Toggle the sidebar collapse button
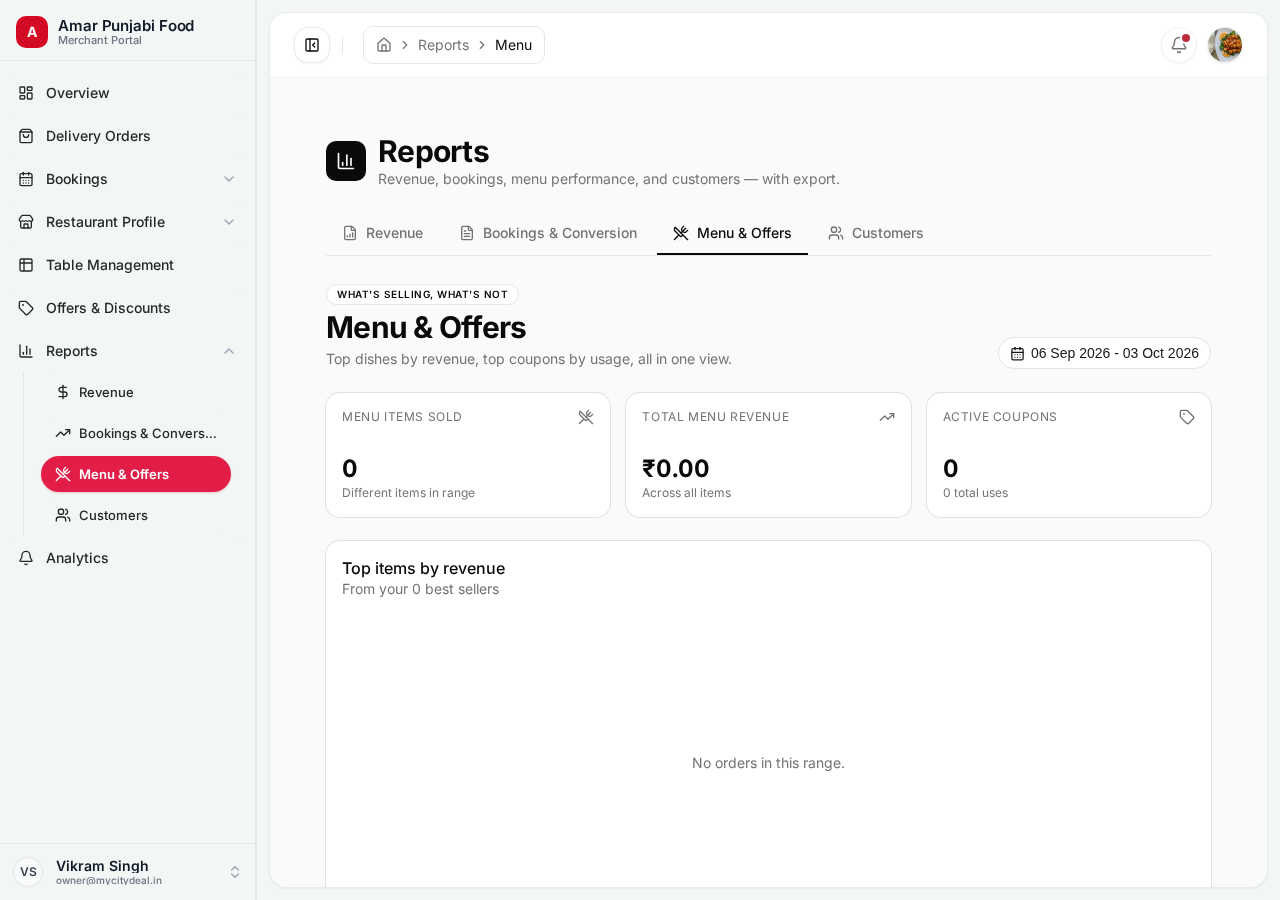Image resolution: width=1280 pixels, height=900 pixels. point(312,45)
